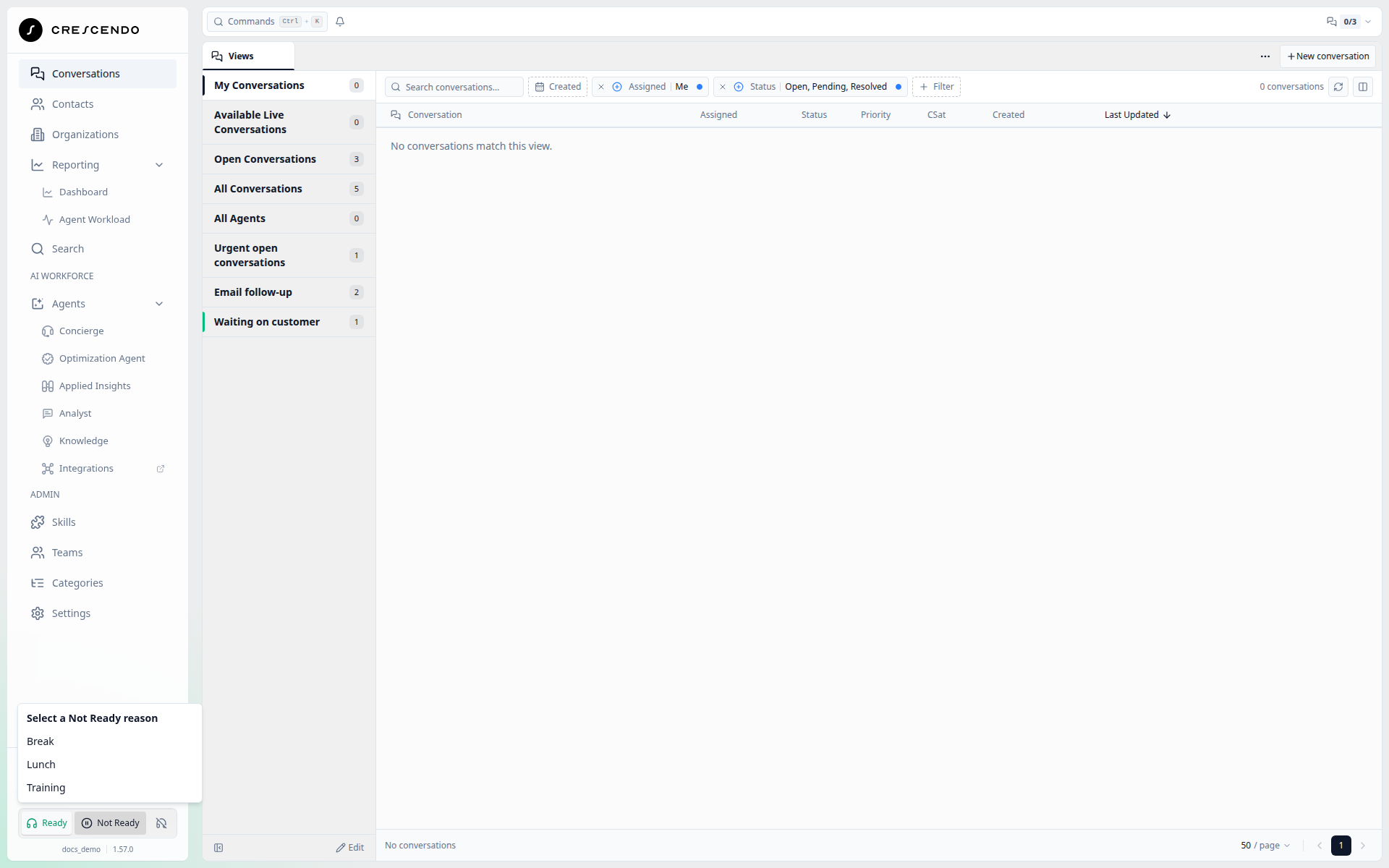Open the Commands palette
This screenshot has width=1389, height=868.
267,22
